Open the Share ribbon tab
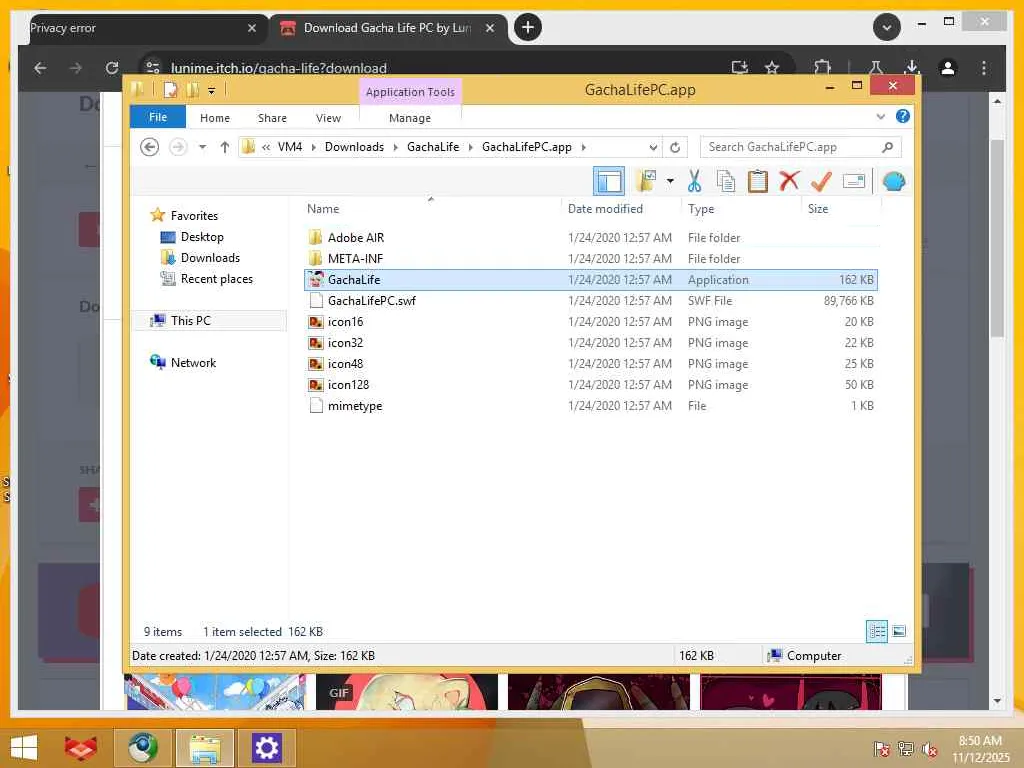Image resolution: width=1024 pixels, height=768 pixels. [272, 118]
